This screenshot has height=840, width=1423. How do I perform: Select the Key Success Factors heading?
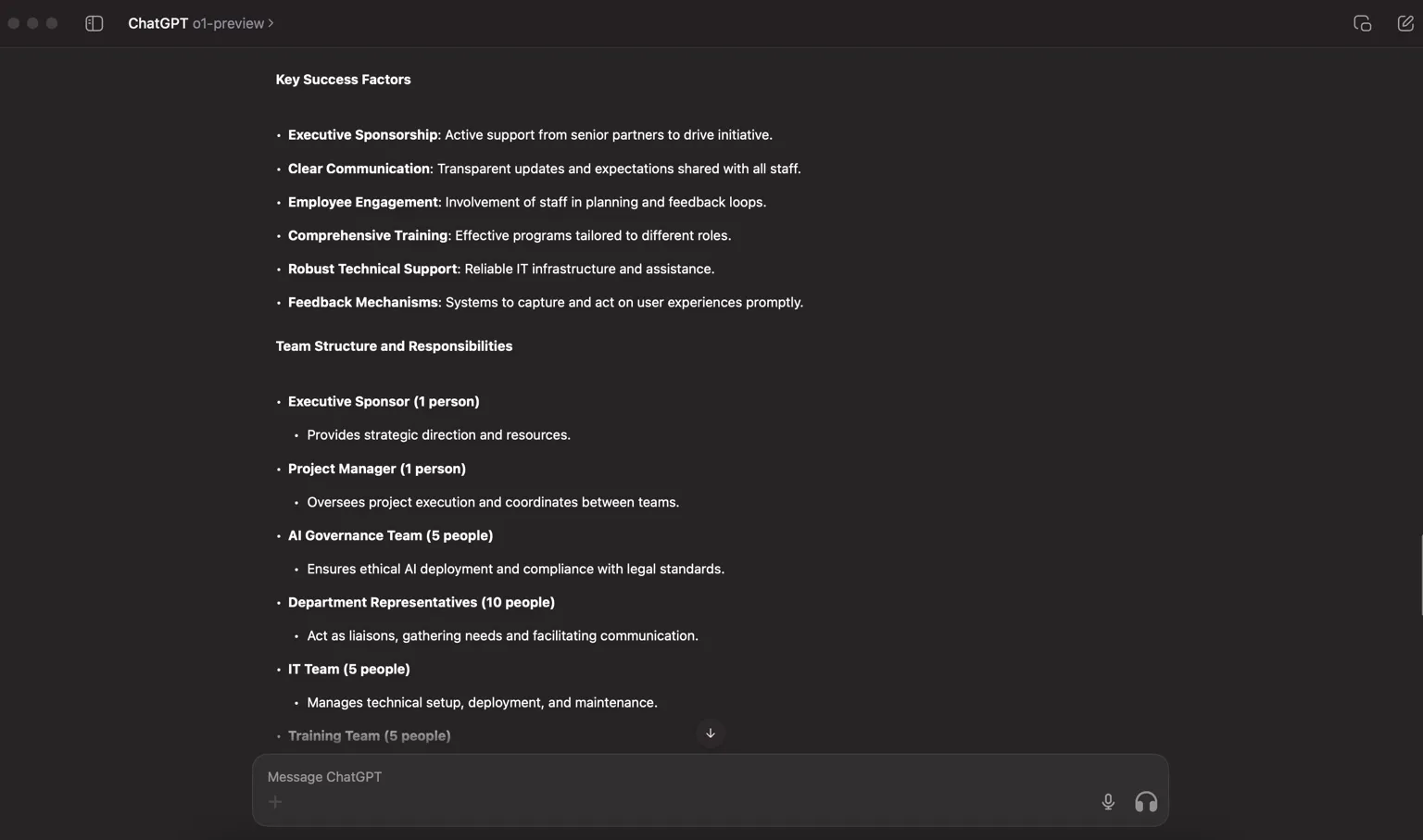pos(343,80)
